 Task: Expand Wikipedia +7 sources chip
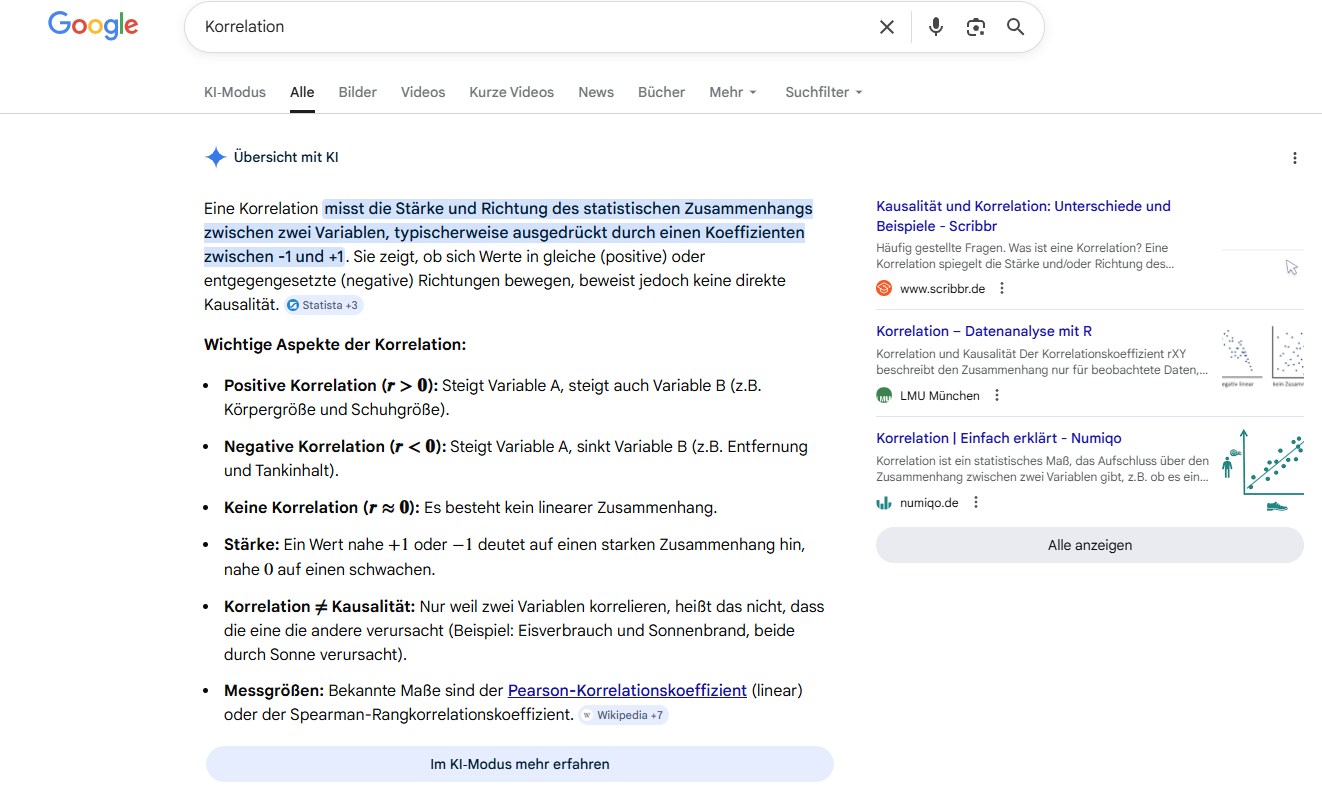click(x=623, y=715)
